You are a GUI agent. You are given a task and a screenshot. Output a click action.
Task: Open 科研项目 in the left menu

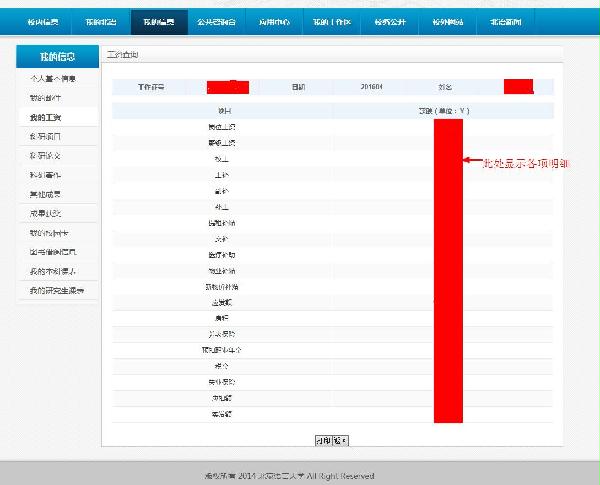(x=46, y=136)
